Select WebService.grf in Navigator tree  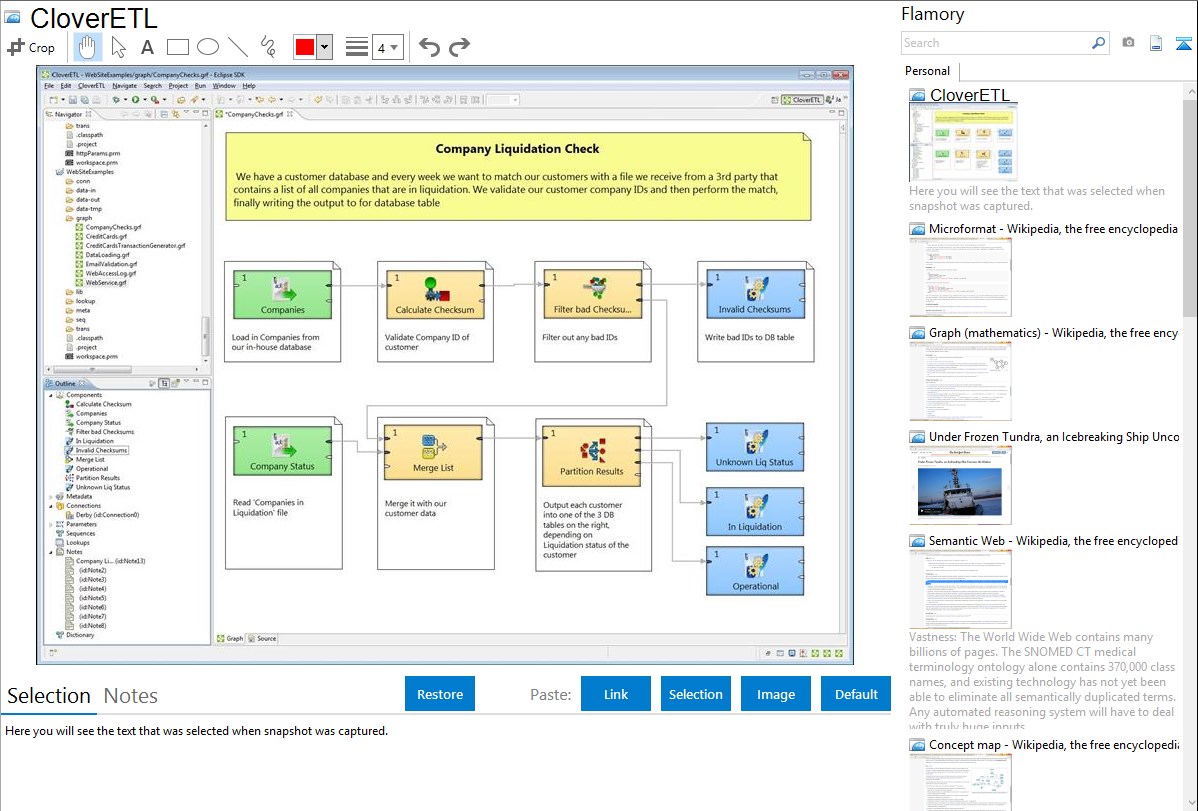(x=106, y=283)
